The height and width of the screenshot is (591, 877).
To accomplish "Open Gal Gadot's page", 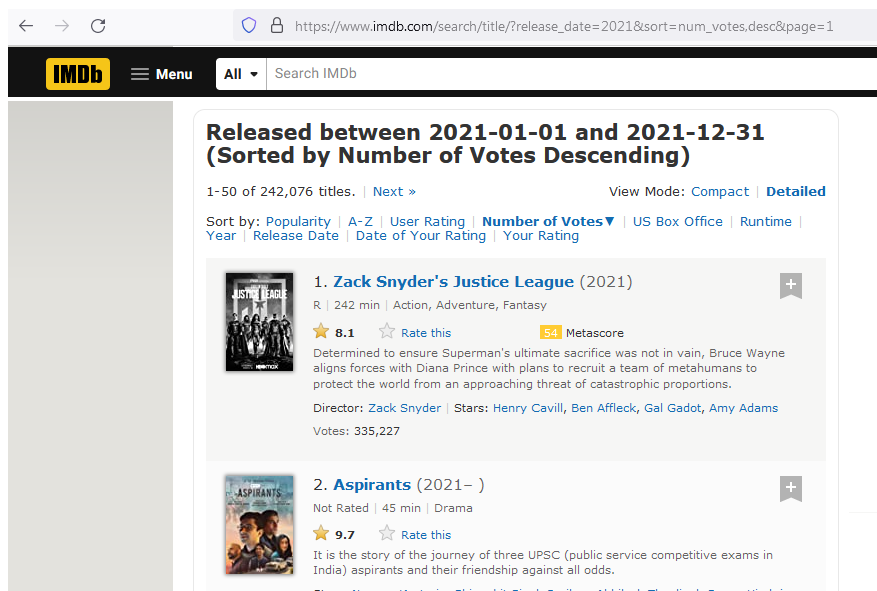I will coord(672,408).
